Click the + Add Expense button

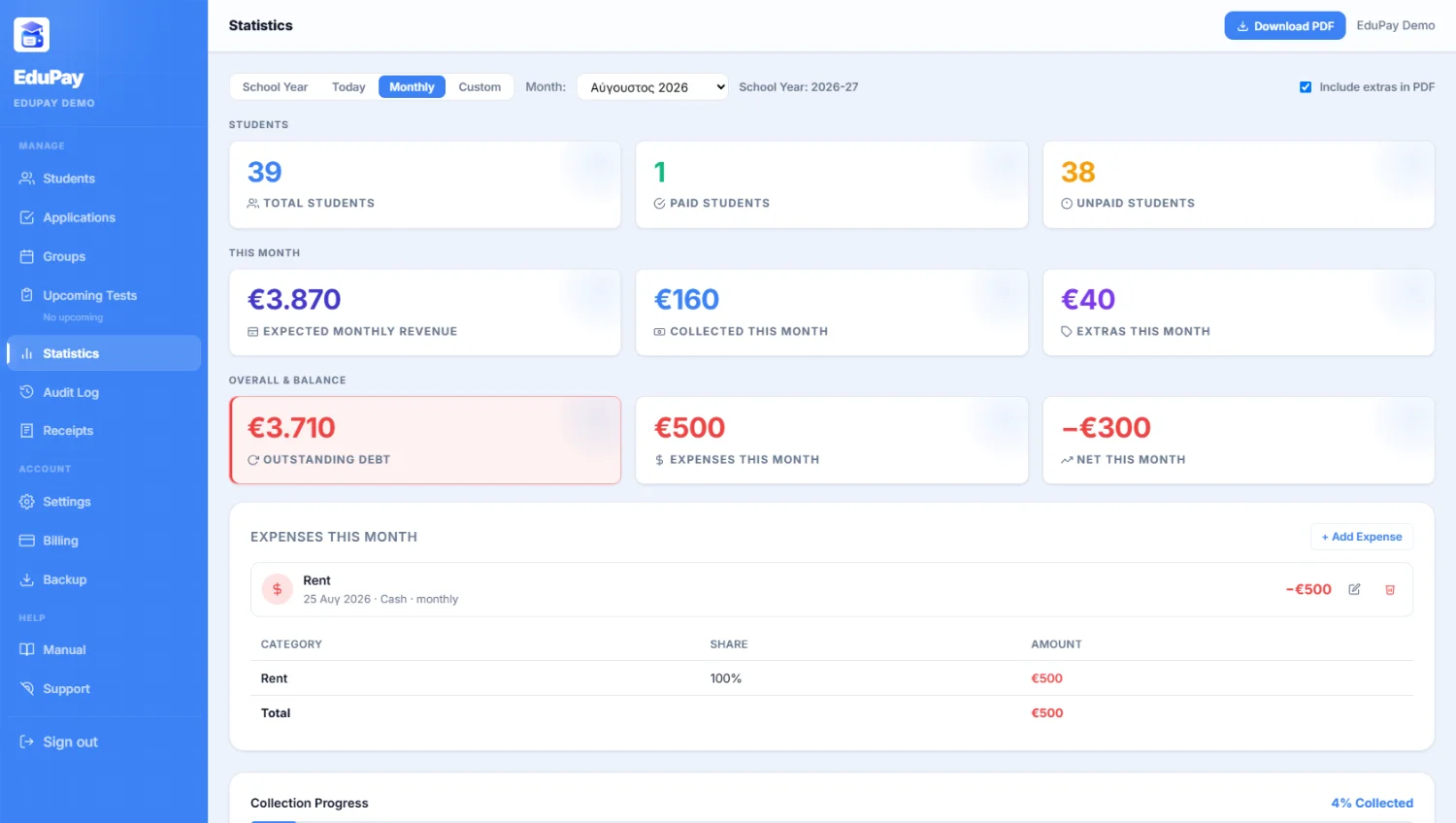coord(1362,537)
